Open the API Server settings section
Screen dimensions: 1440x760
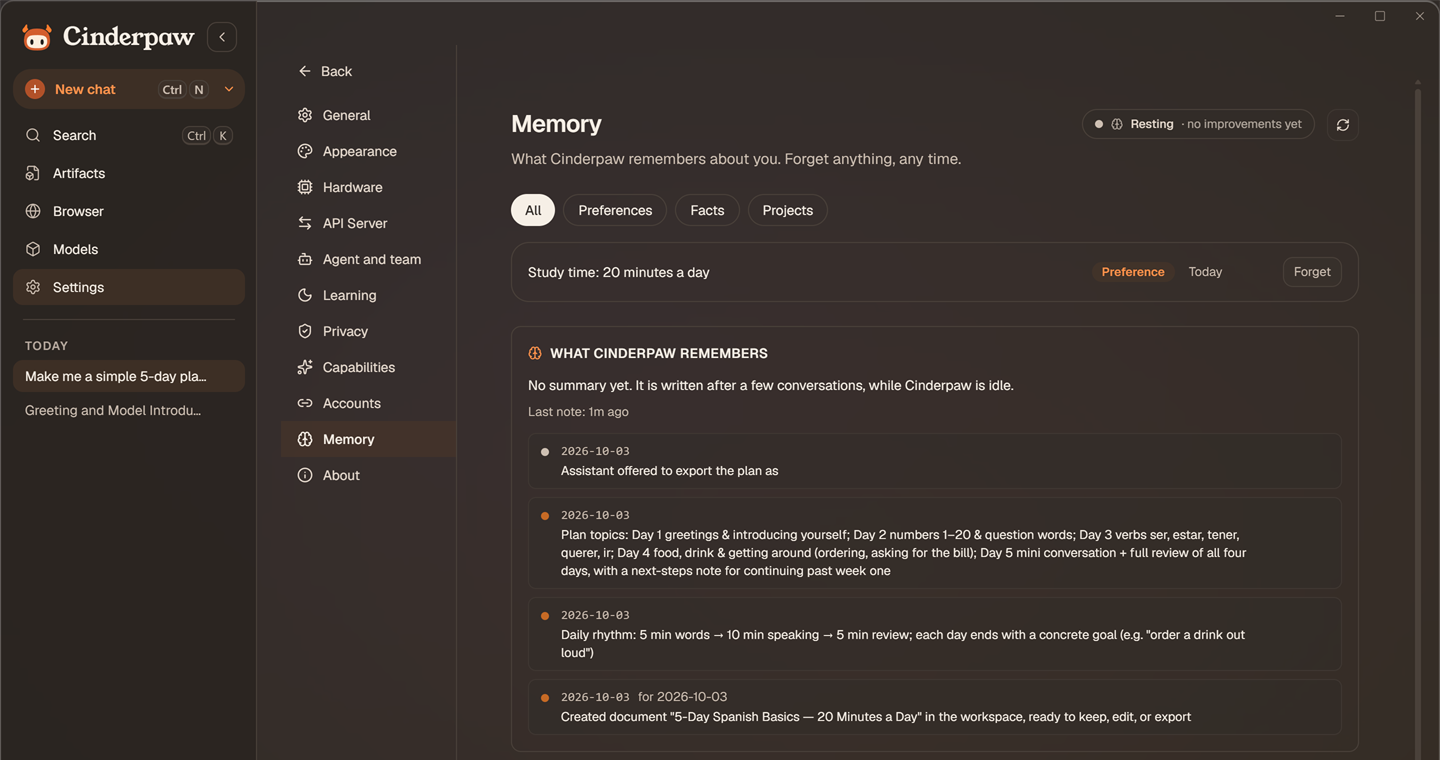pyautogui.click(x=368, y=223)
